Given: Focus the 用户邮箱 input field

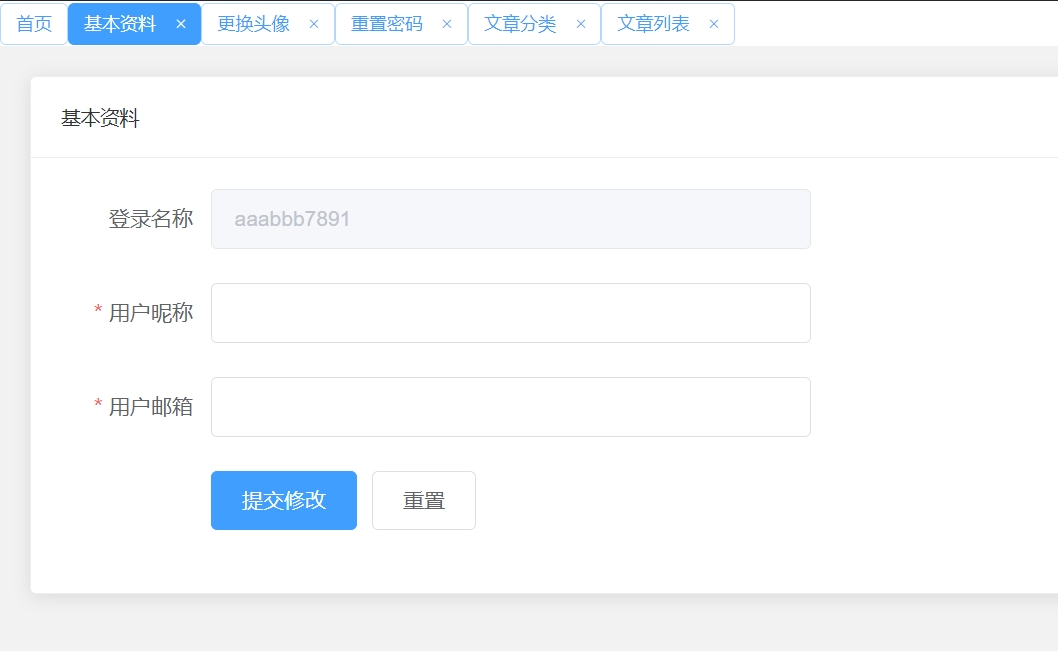Looking at the screenshot, I should pos(511,407).
